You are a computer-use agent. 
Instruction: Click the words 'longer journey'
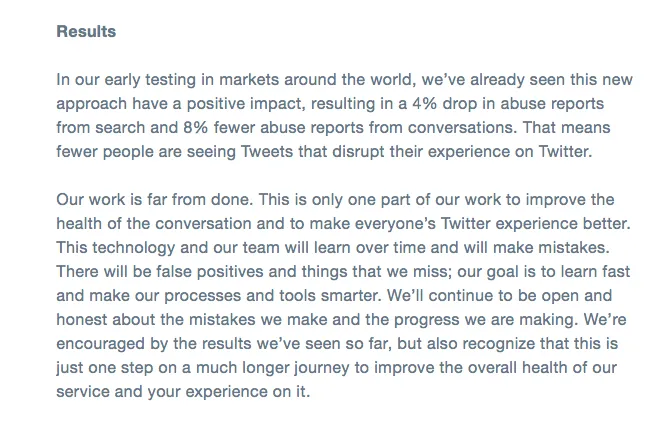(x=296, y=367)
